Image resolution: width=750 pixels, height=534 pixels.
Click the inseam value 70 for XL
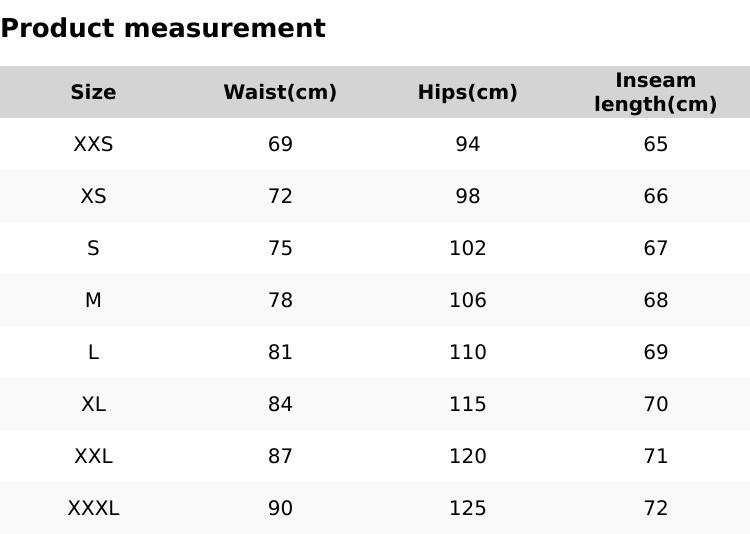[x=655, y=405]
